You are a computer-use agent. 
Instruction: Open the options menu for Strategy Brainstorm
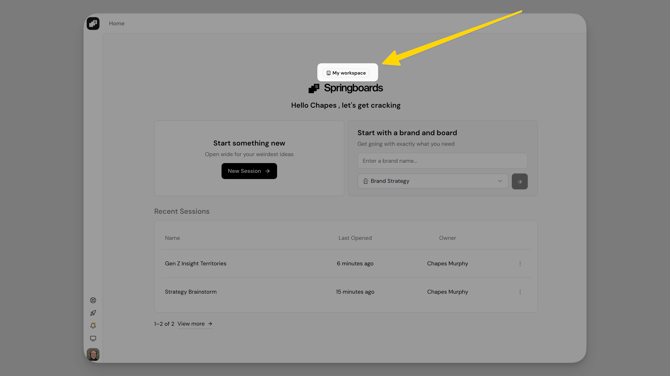click(x=520, y=292)
